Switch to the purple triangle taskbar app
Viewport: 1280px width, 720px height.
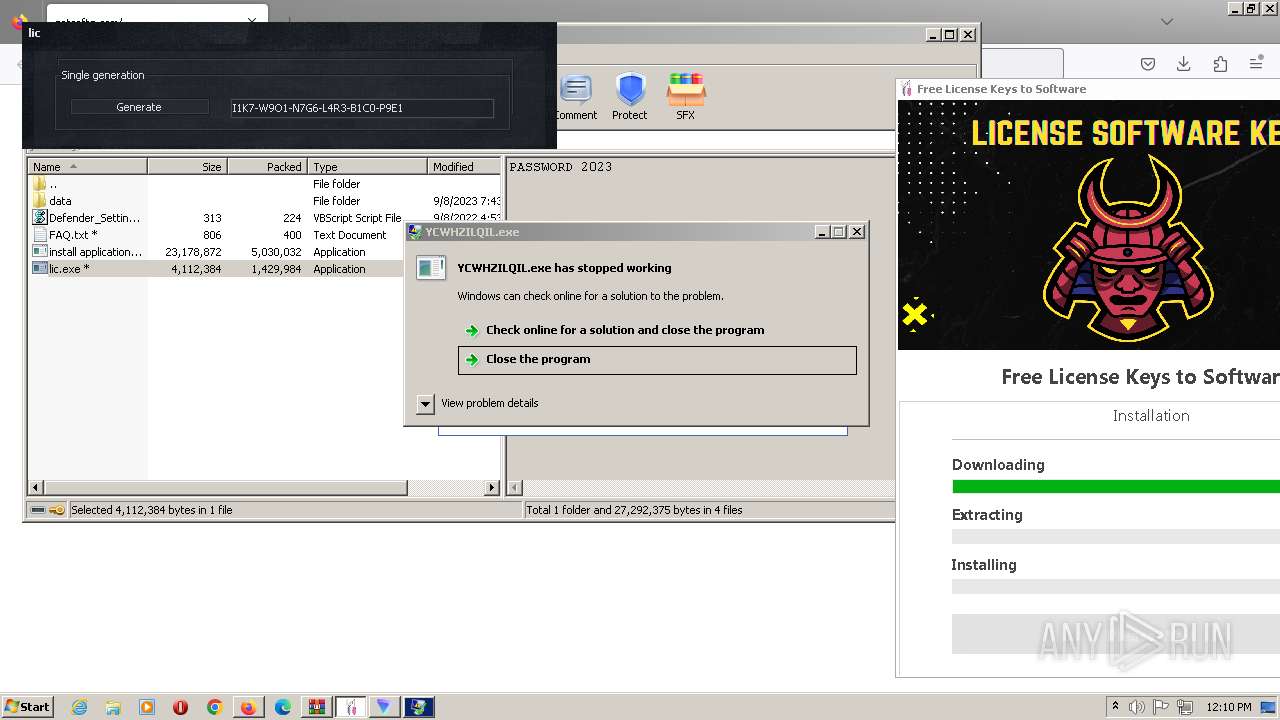[x=384, y=707]
